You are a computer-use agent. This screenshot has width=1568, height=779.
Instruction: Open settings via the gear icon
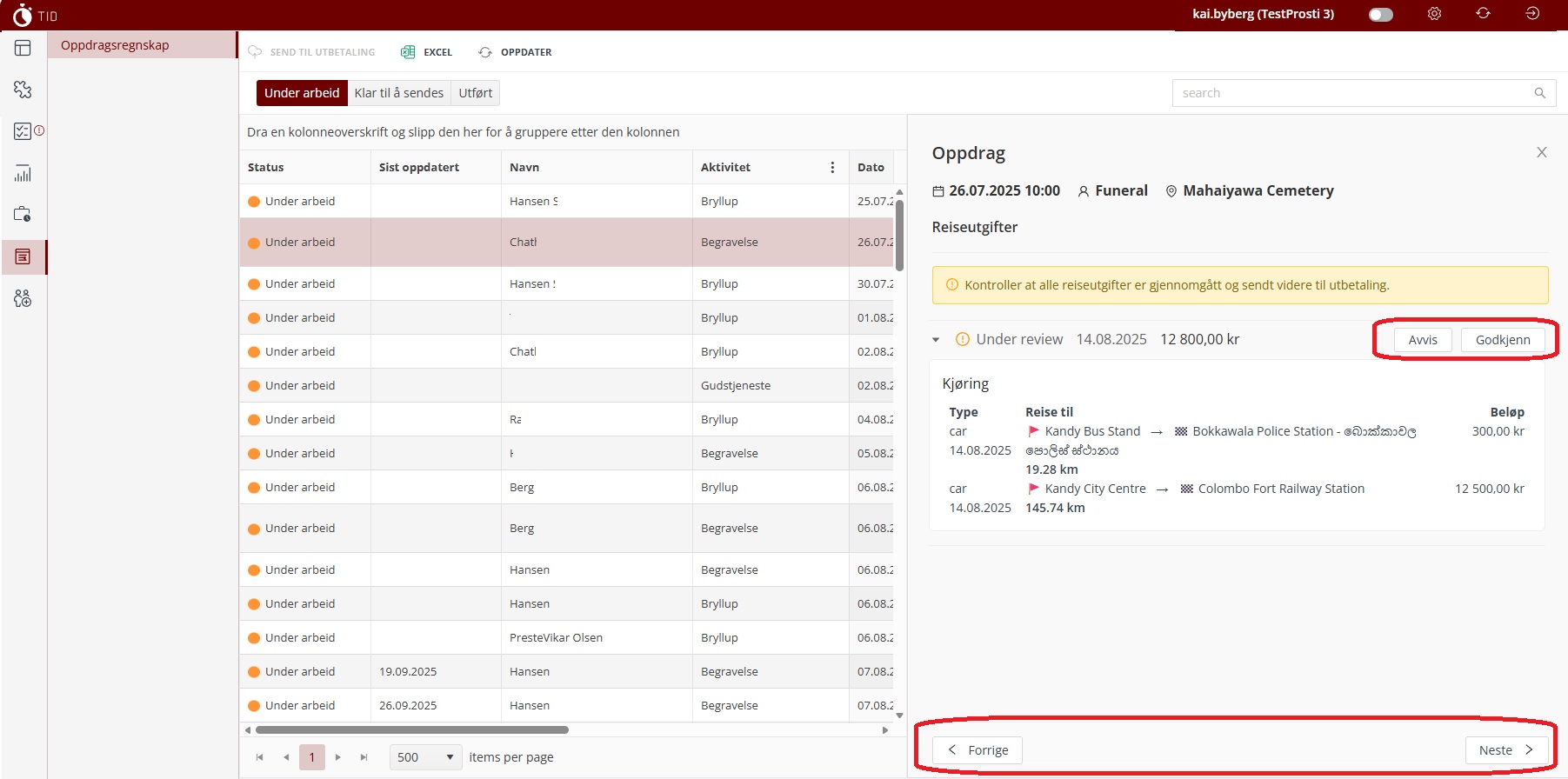point(1434,14)
